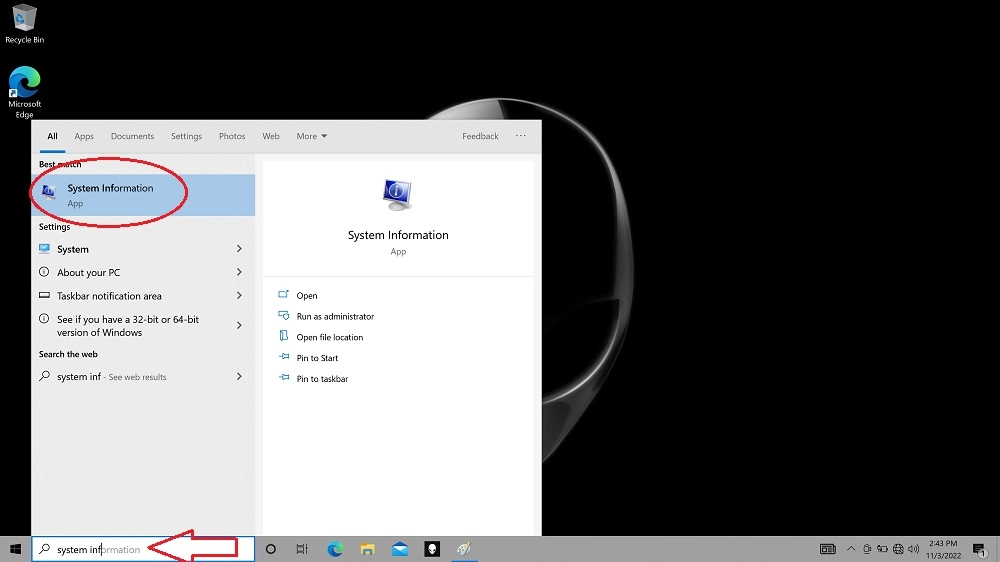Open 'system inf' web search result
The width and height of the screenshot is (1000, 562).
pos(143,376)
